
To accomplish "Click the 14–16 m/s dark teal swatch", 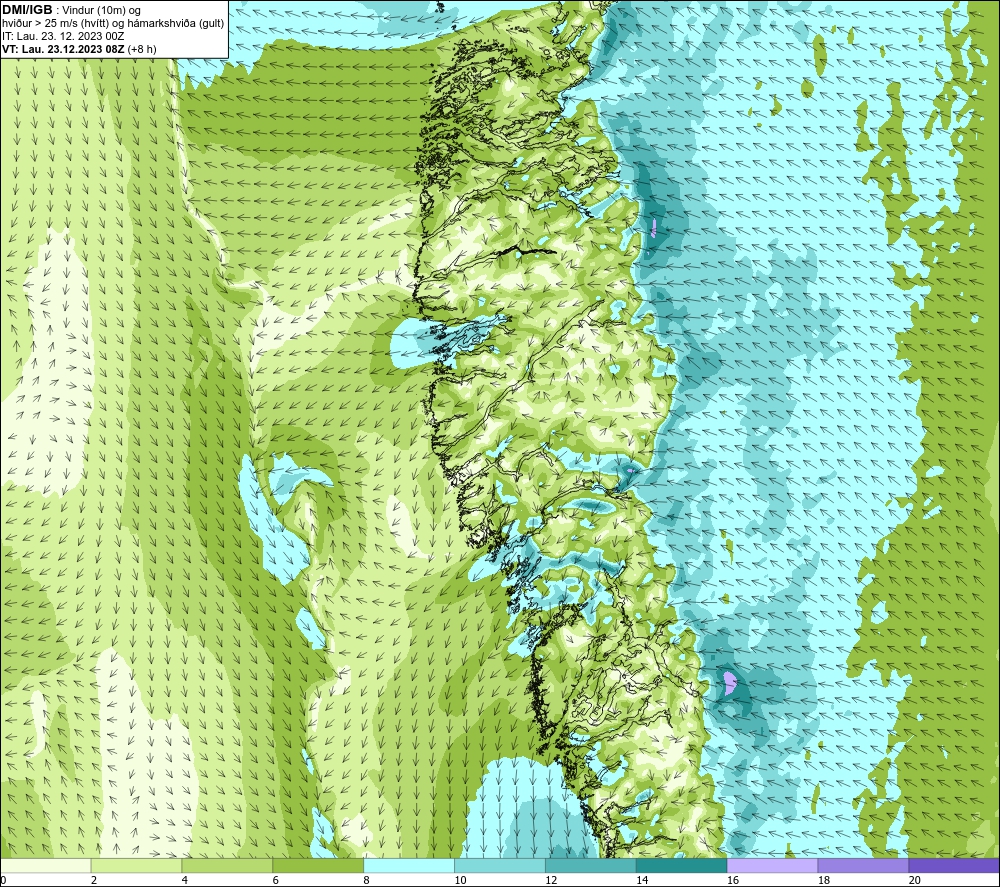I will point(681,865).
